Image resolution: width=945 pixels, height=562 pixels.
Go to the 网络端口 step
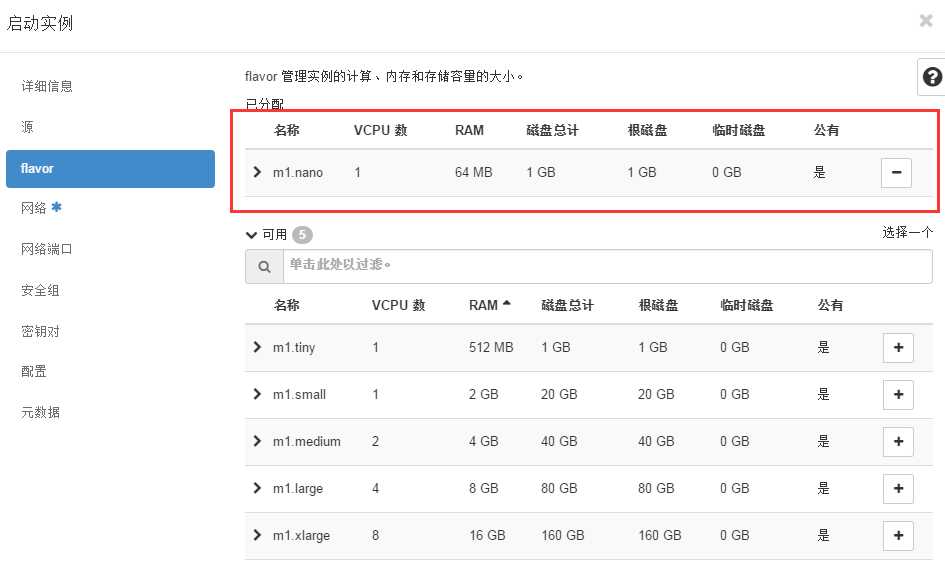[x=46, y=249]
